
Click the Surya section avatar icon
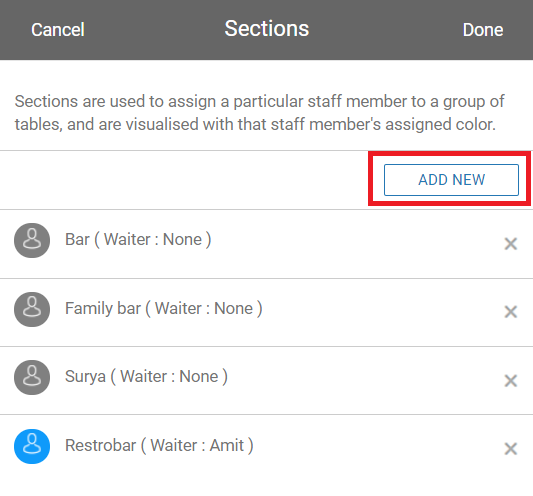tap(32, 377)
